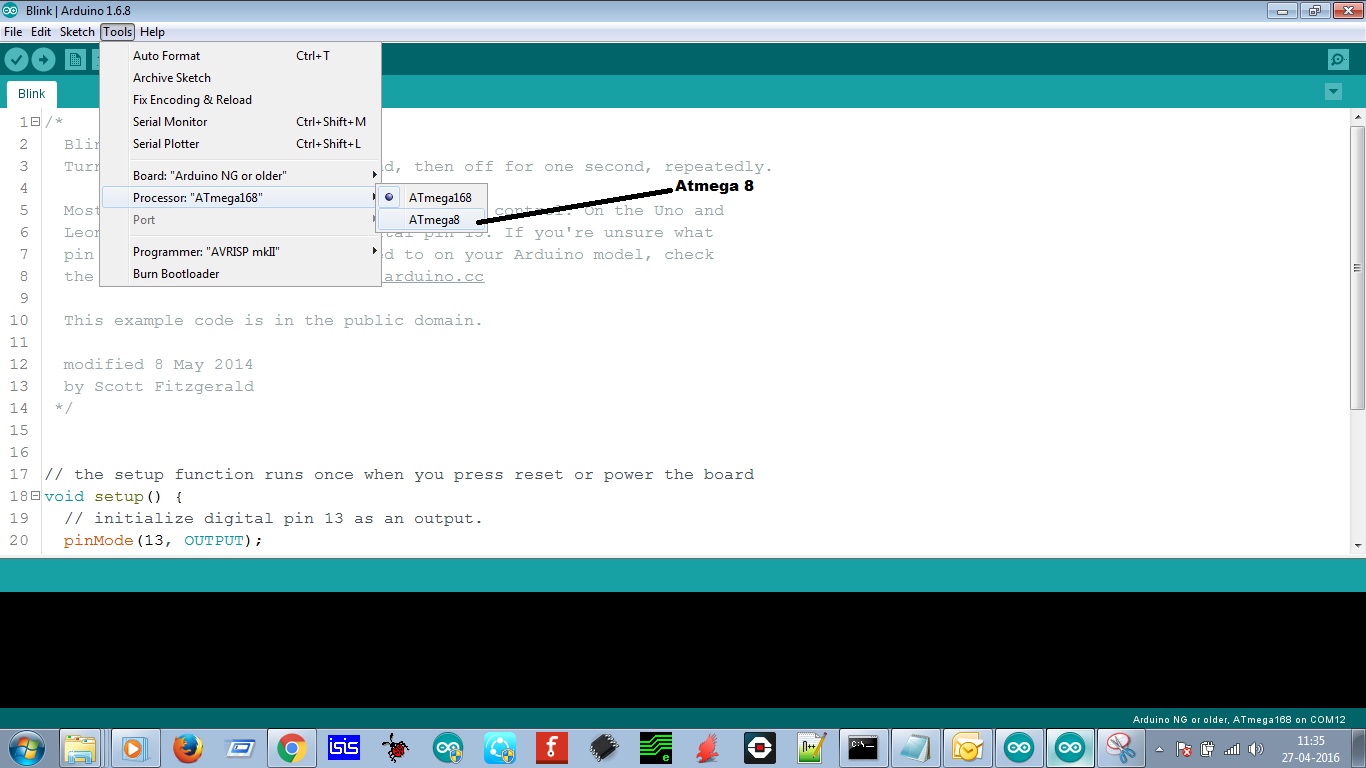
Task: Choose Auto Format from Tools menu
Action: click(x=240, y=56)
